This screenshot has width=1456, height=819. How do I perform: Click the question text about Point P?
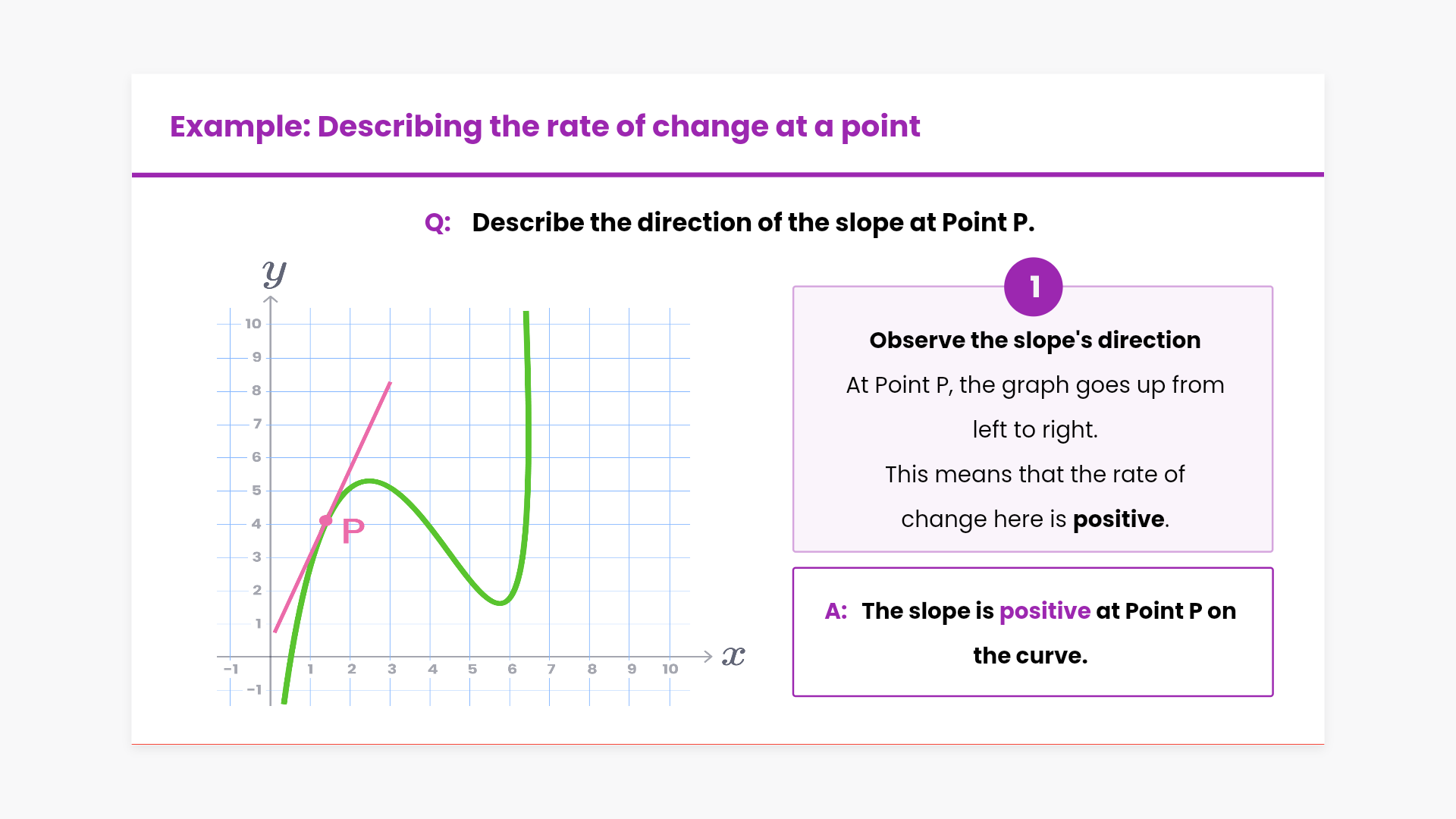pyautogui.click(x=753, y=223)
